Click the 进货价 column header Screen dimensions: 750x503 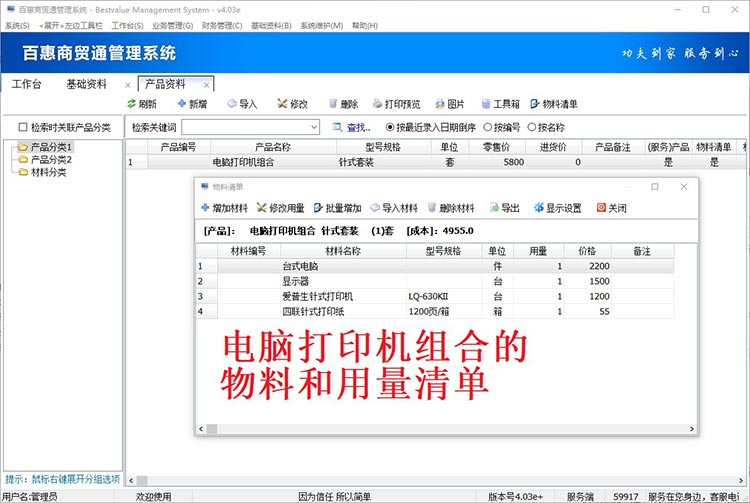(x=553, y=147)
